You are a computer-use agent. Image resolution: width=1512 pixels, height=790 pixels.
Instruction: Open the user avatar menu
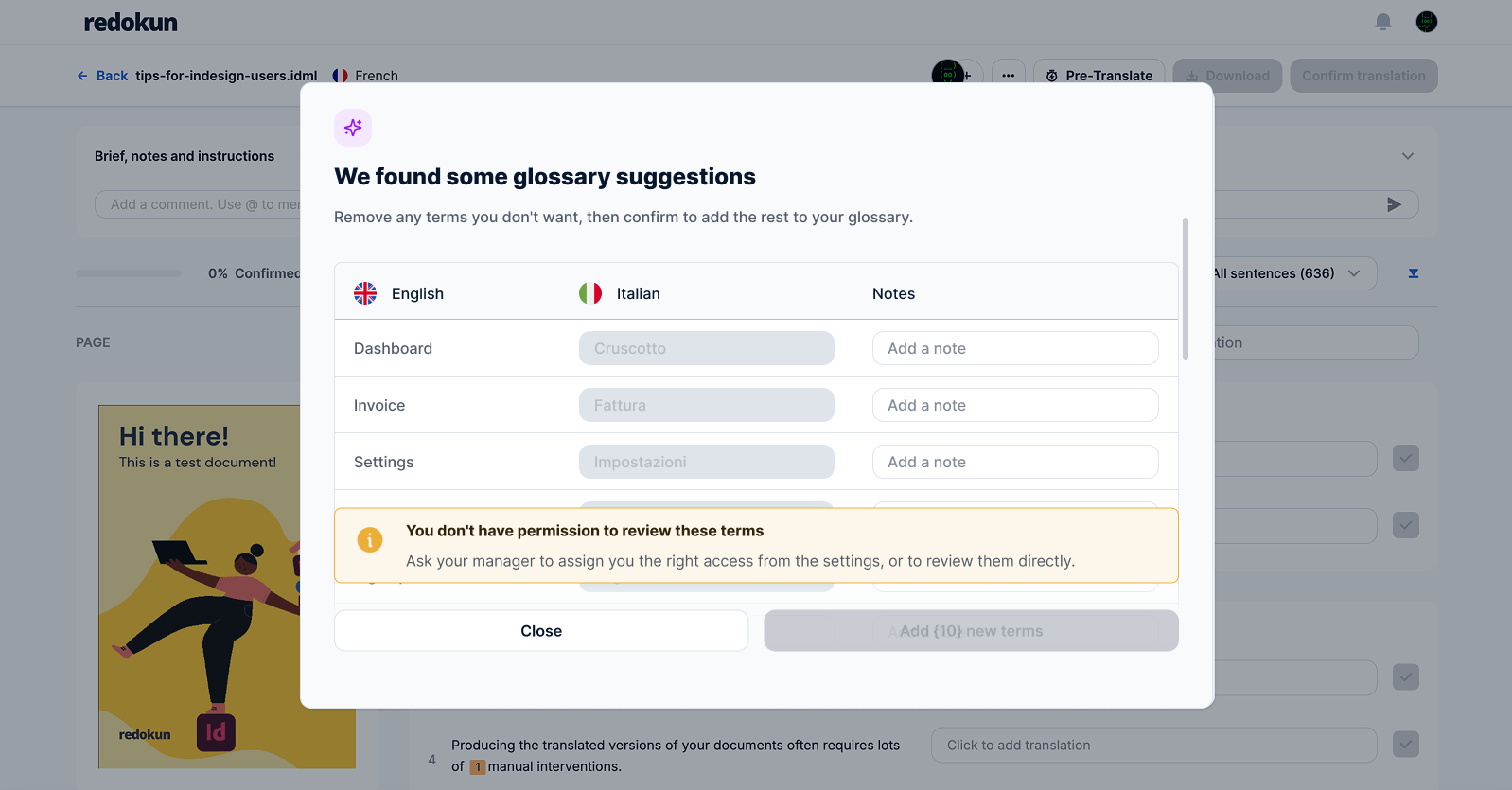click(x=1427, y=22)
